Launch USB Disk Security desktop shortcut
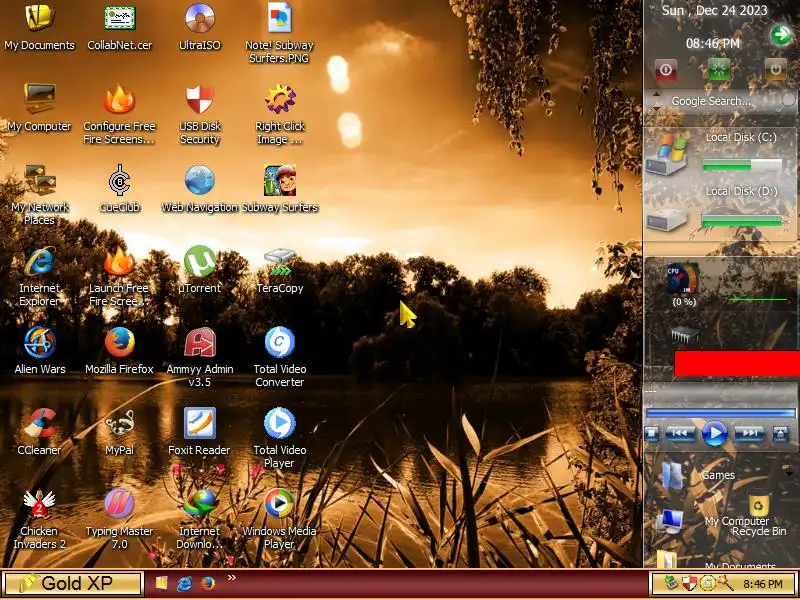Screen dimensions: 800x600 (199, 114)
